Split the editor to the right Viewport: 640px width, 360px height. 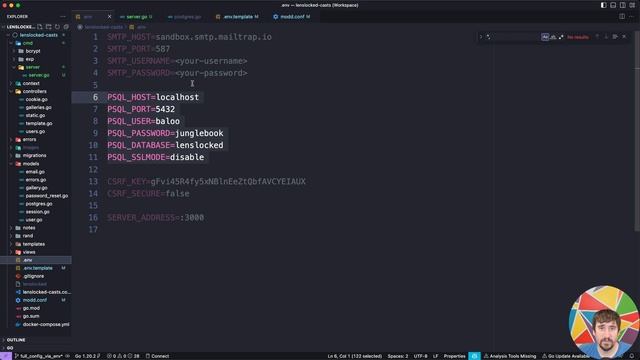coord(622,17)
